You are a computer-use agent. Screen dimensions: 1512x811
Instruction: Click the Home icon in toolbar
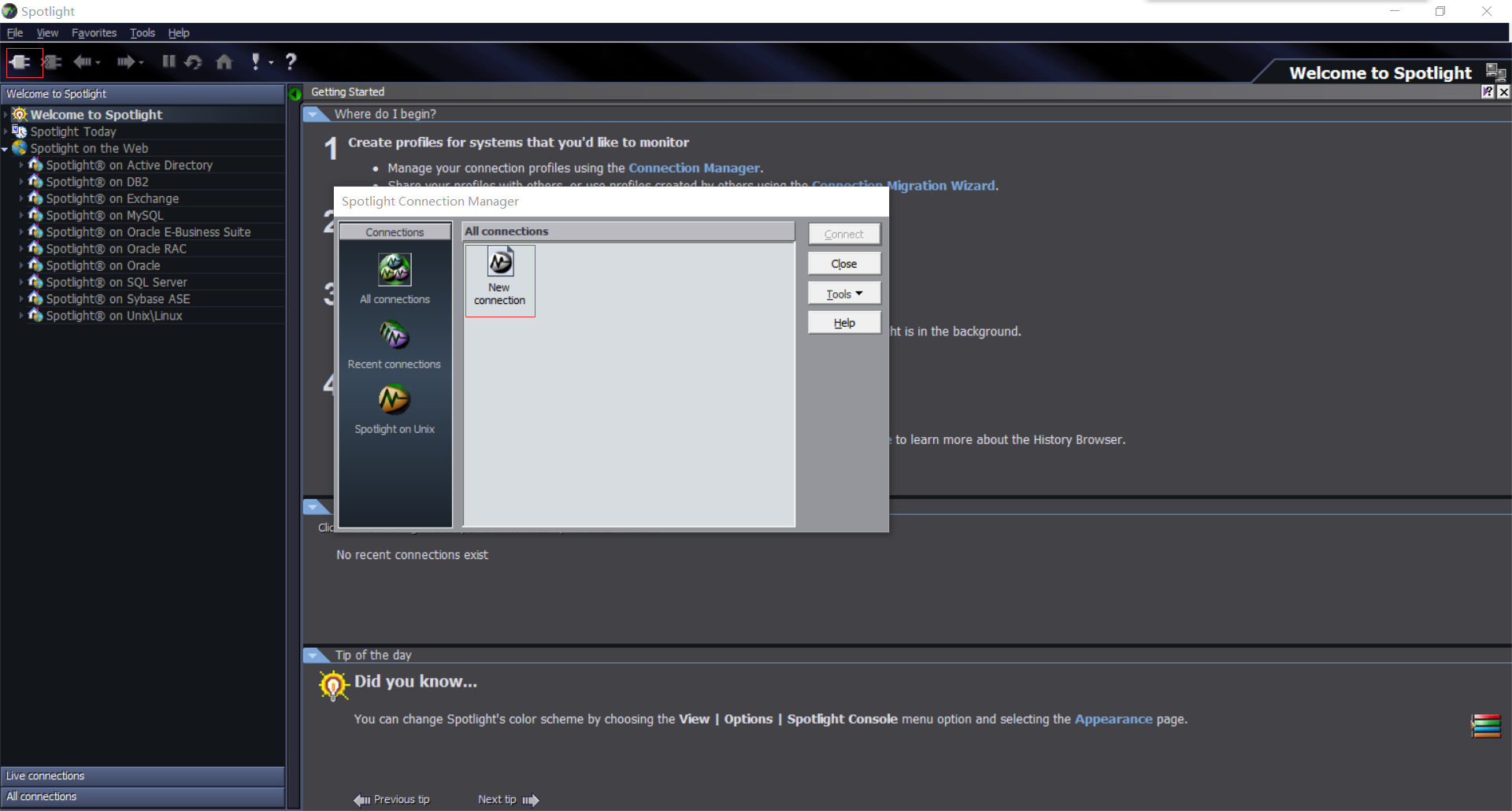pos(224,61)
